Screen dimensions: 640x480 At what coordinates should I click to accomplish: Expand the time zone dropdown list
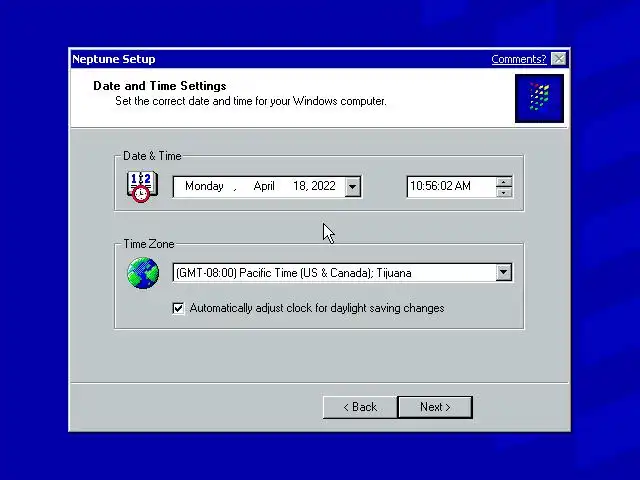(504, 272)
